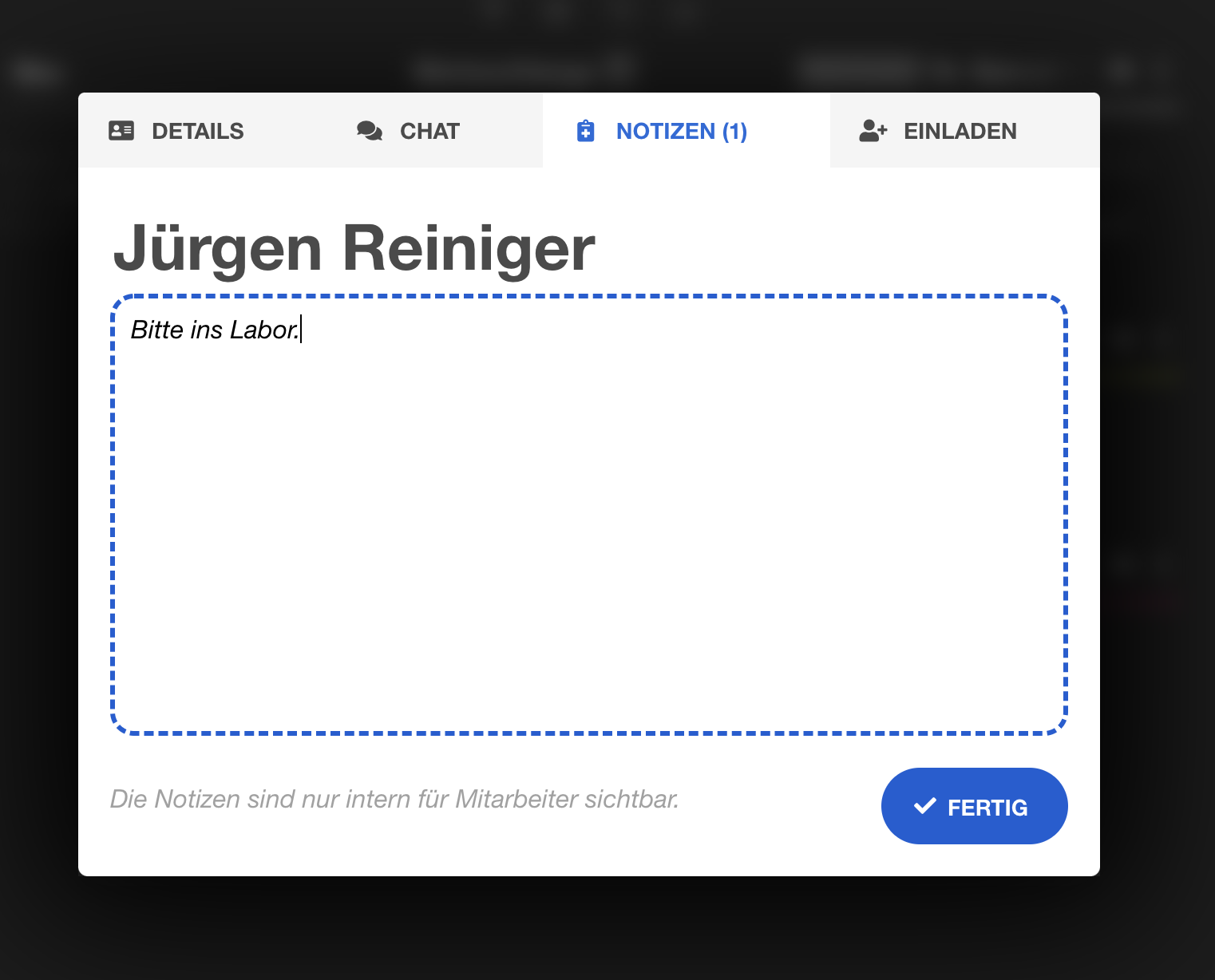Click the checkmark icon in Fertig button
The height and width of the screenshot is (980, 1215).
(924, 806)
